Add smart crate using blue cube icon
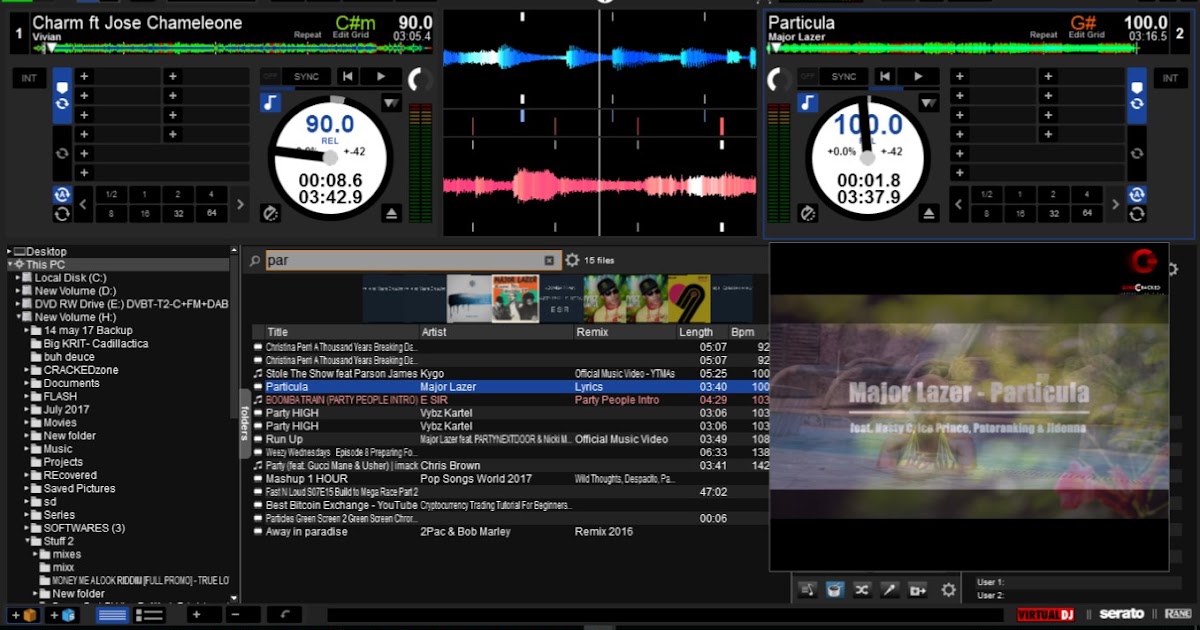 click(62, 615)
